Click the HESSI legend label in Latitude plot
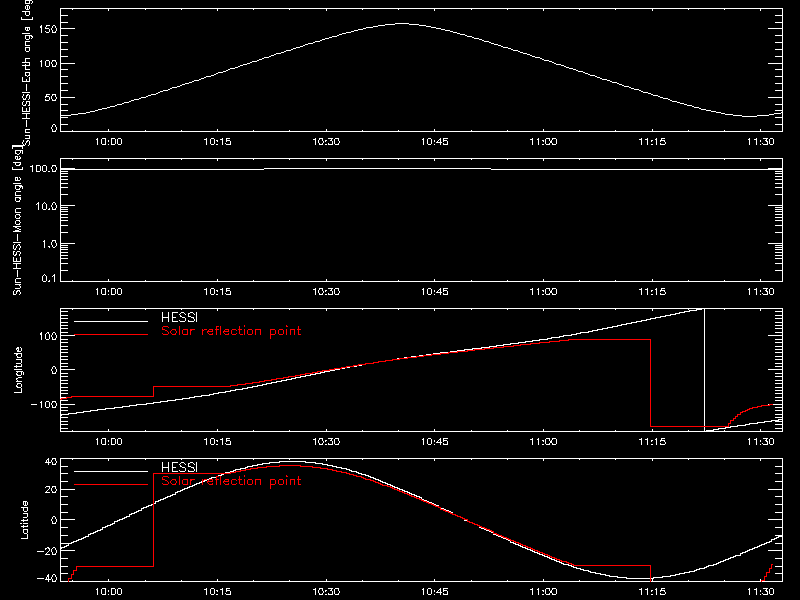Viewport: 800px width, 600px height. click(x=179, y=467)
